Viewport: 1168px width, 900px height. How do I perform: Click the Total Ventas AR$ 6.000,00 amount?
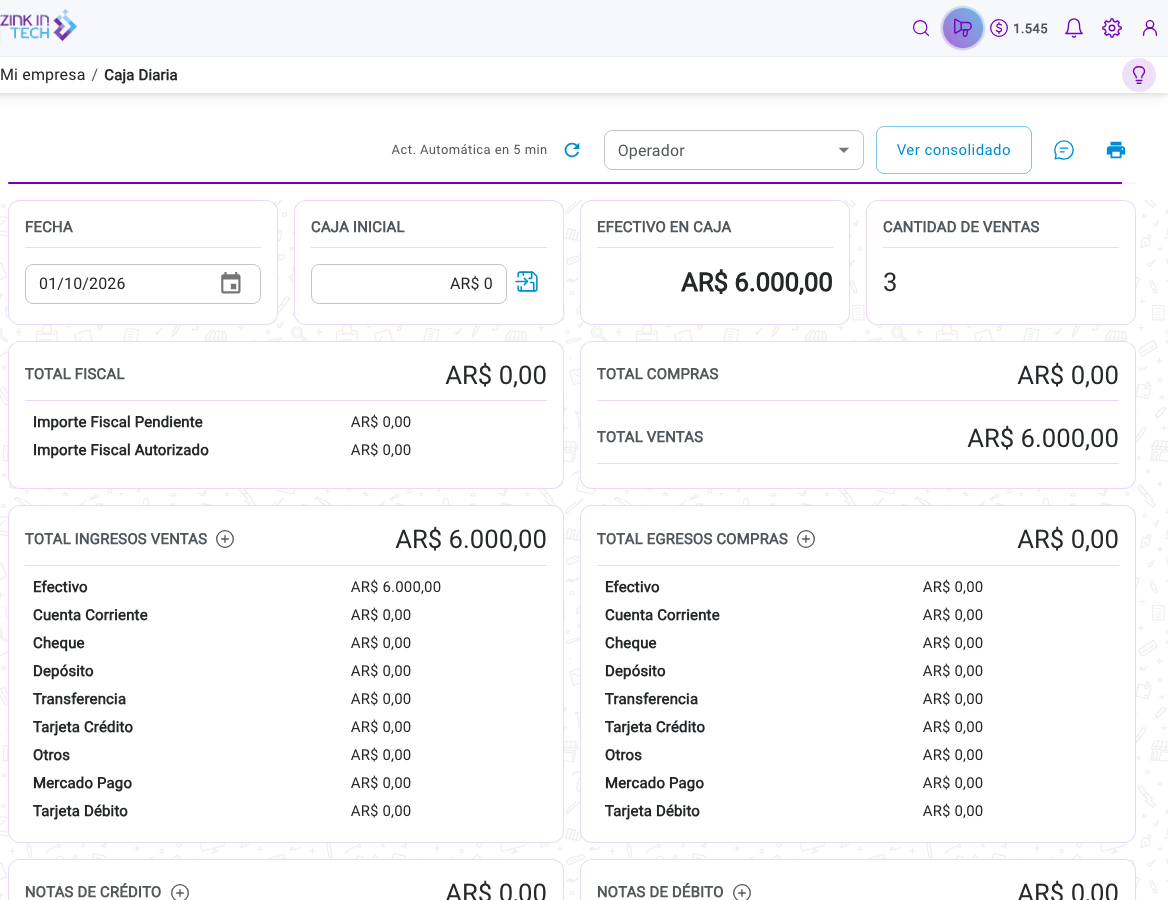click(x=1042, y=437)
